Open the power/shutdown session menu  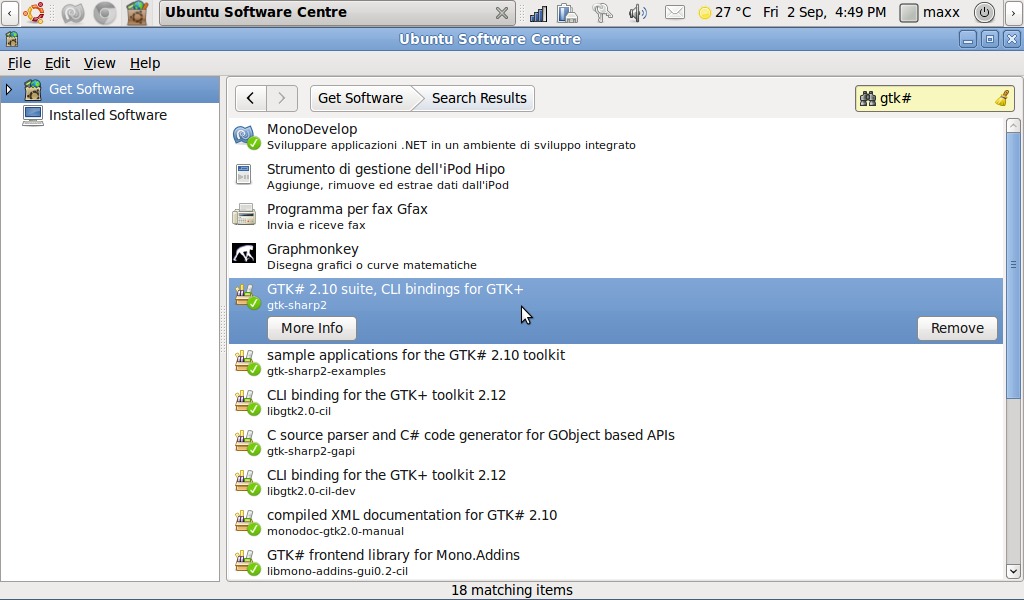[x=984, y=12]
